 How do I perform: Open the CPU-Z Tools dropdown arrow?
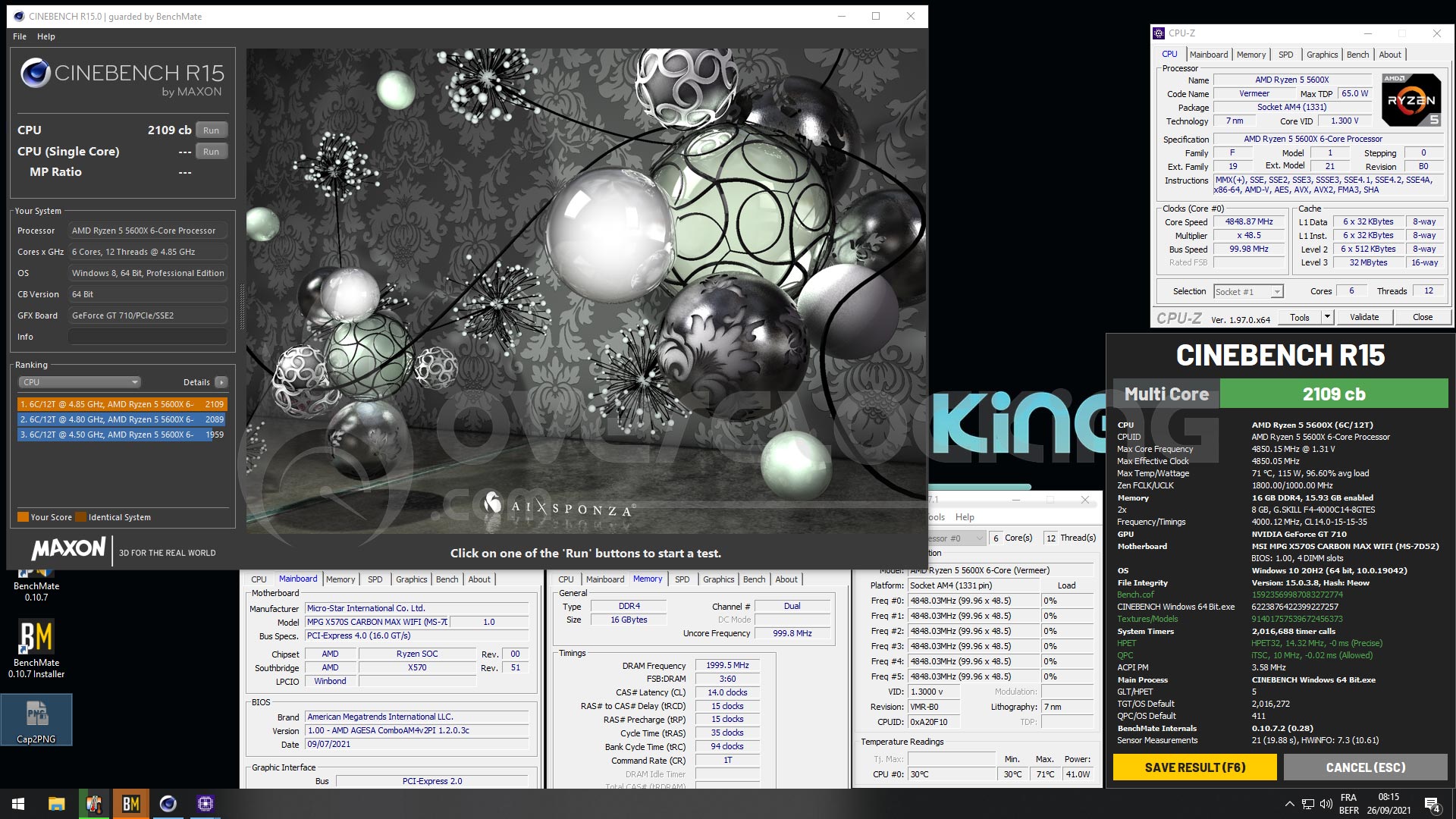tap(1327, 318)
